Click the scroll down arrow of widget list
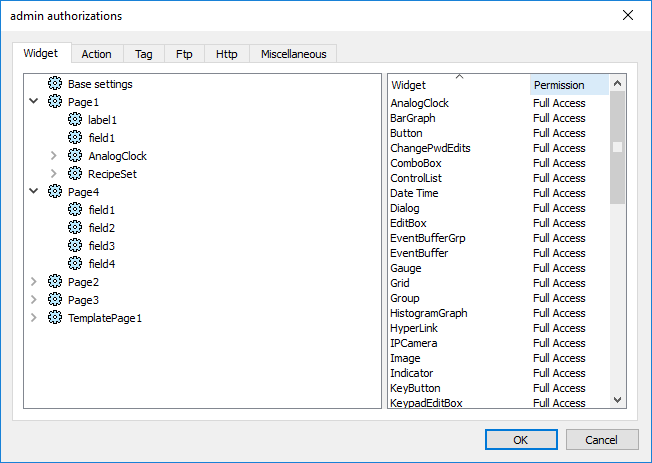652x463 pixels. [x=617, y=399]
